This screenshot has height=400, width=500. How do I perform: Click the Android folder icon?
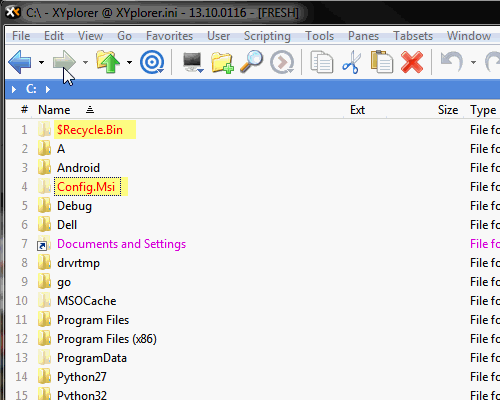click(x=44, y=167)
